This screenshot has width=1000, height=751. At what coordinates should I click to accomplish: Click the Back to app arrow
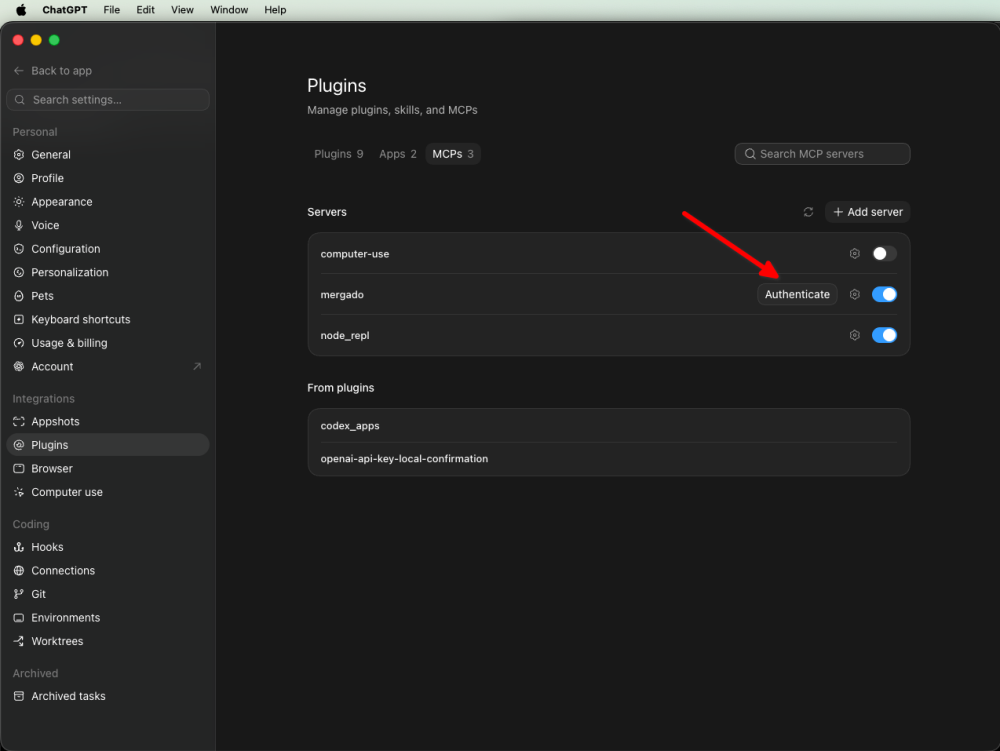coord(18,71)
